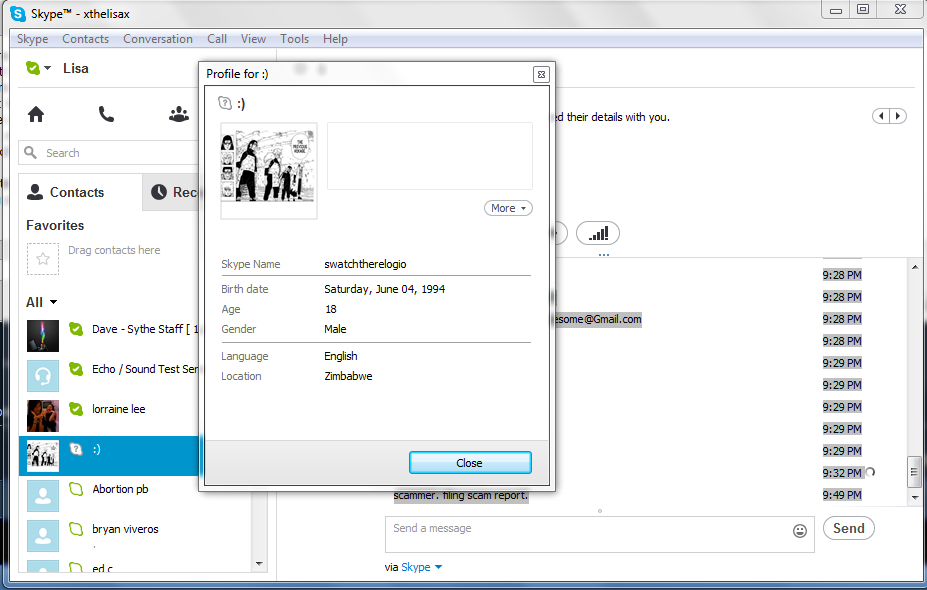Click the Lisa profile name

click(x=76, y=69)
